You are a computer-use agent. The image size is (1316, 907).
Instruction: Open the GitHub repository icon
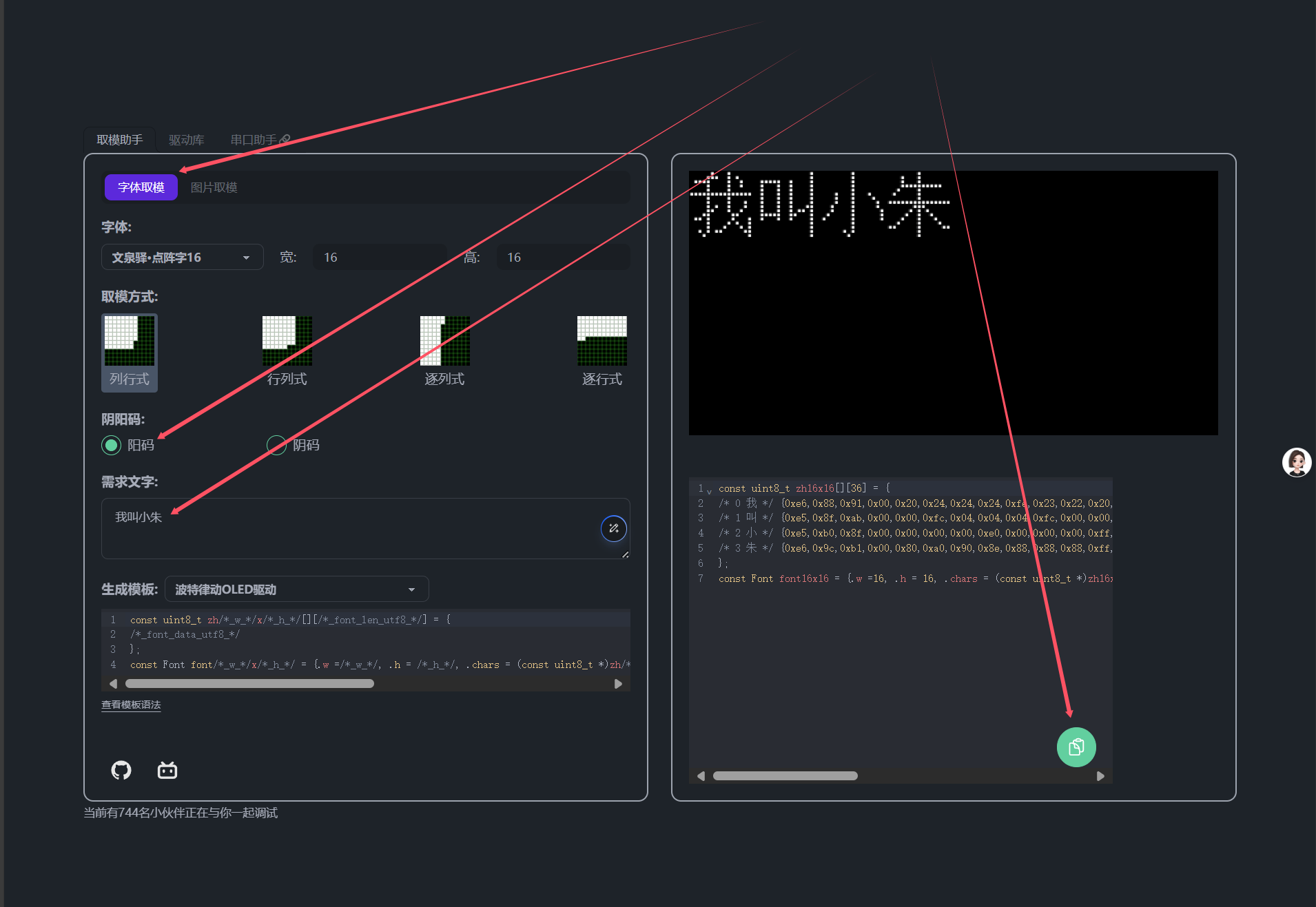pyautogui.click(x=121, y=770)
